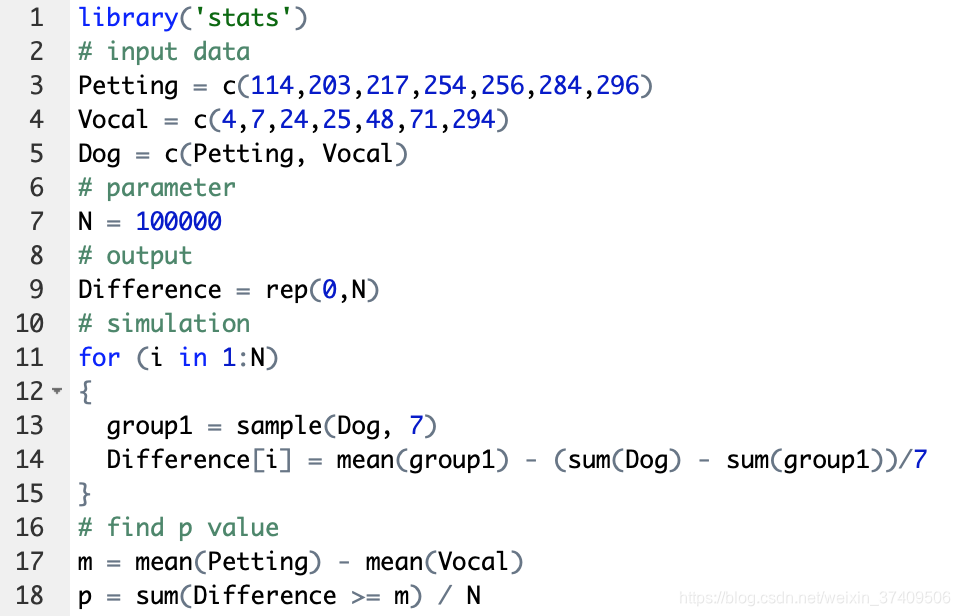Click the value 100000 on line 7
The height and width of the screenshot is (616, 960).
point(179,222)
